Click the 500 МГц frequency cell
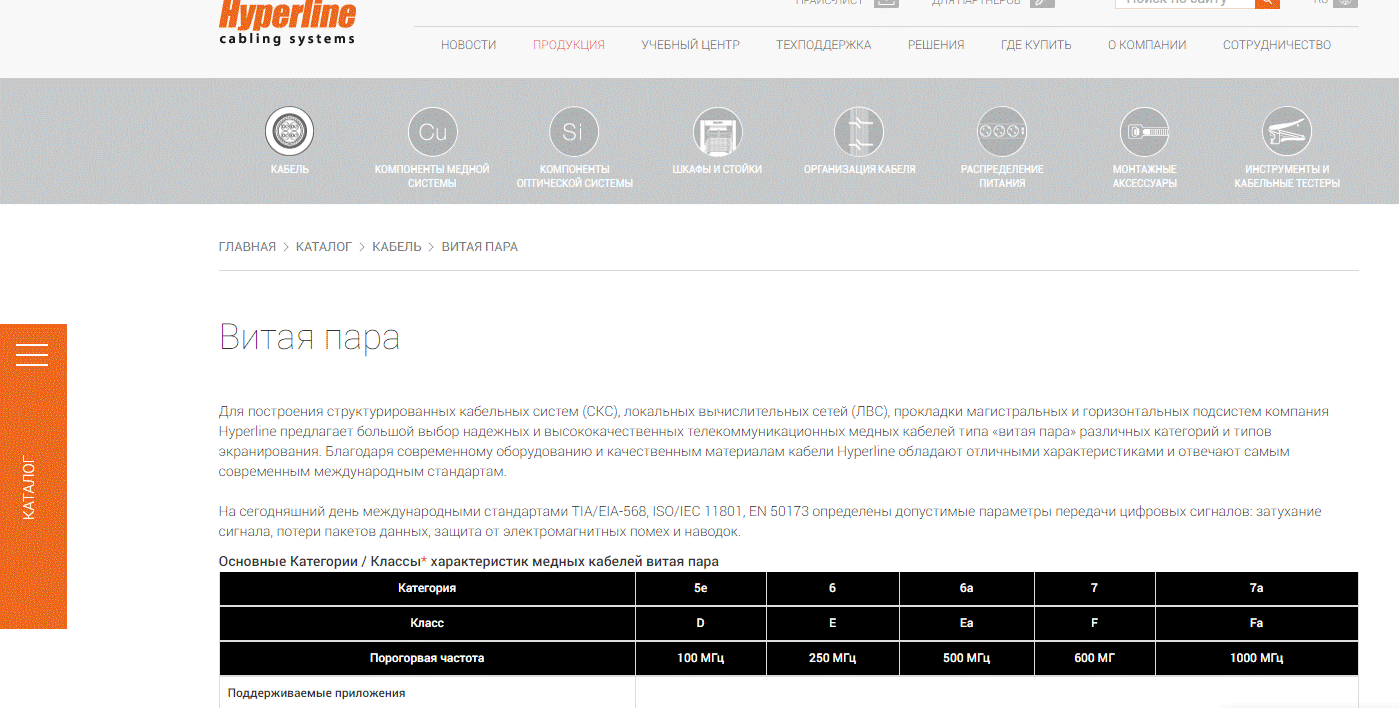 tap(967, 658)
